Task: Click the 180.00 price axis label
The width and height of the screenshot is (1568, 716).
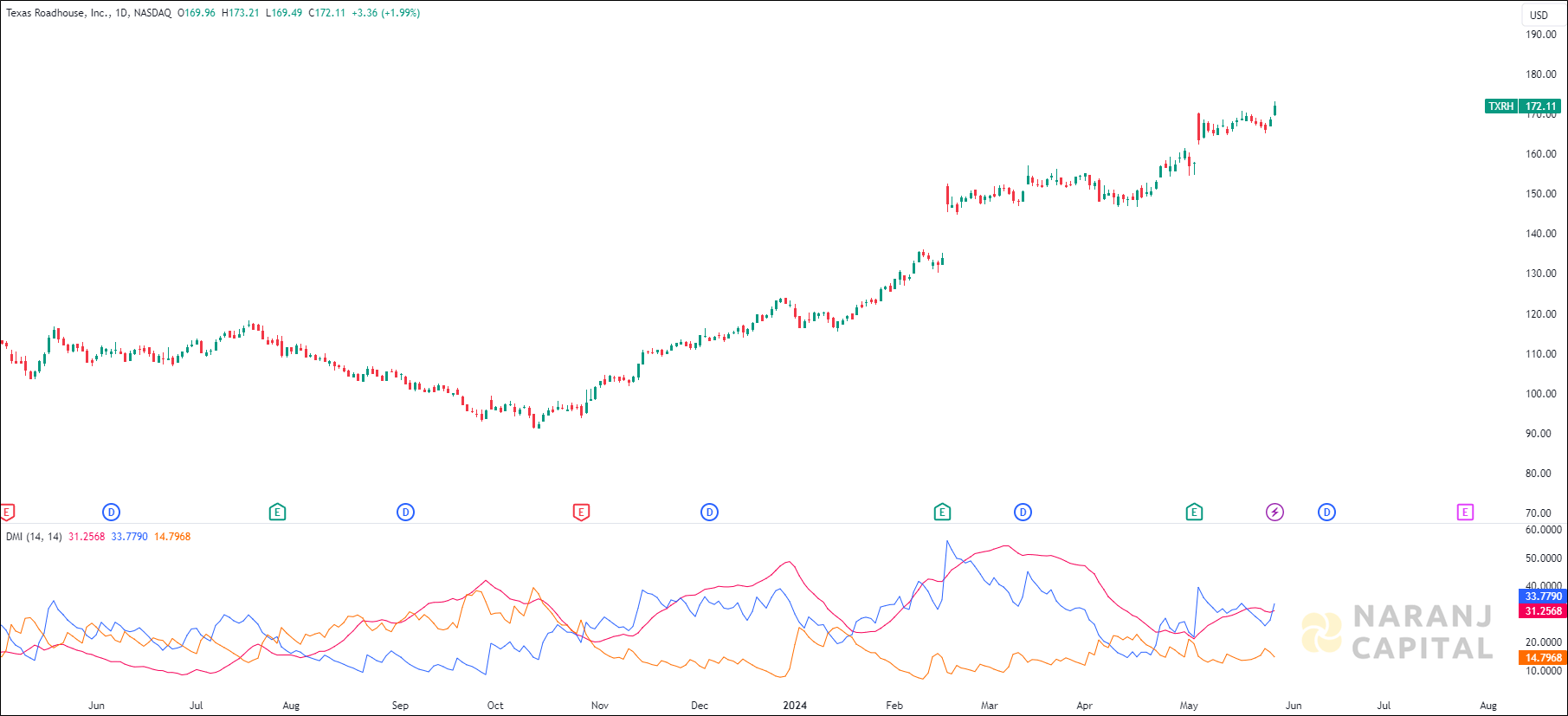Action: [x=1541, y=74]
